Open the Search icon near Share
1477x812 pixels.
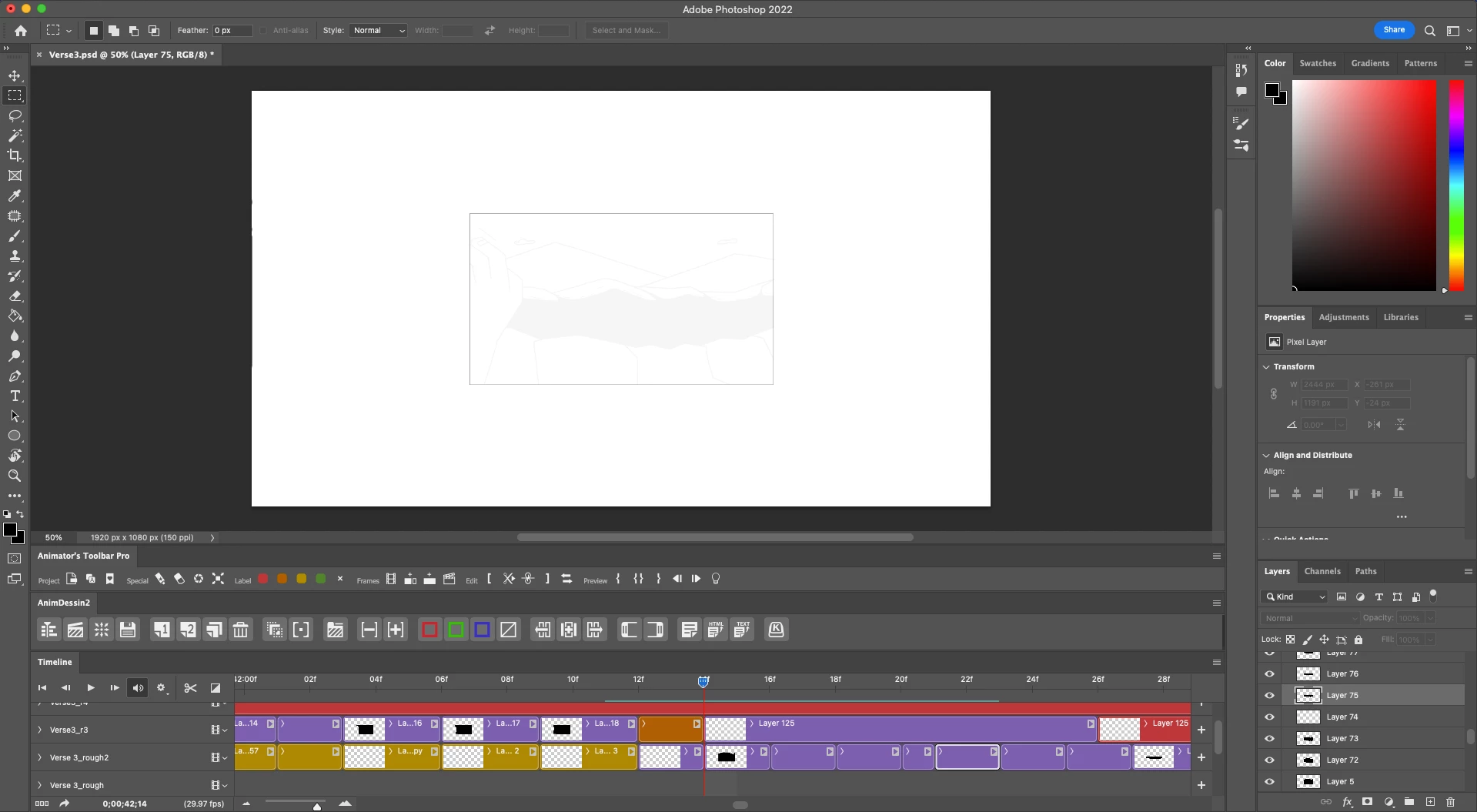click(x=1429, y=31)
